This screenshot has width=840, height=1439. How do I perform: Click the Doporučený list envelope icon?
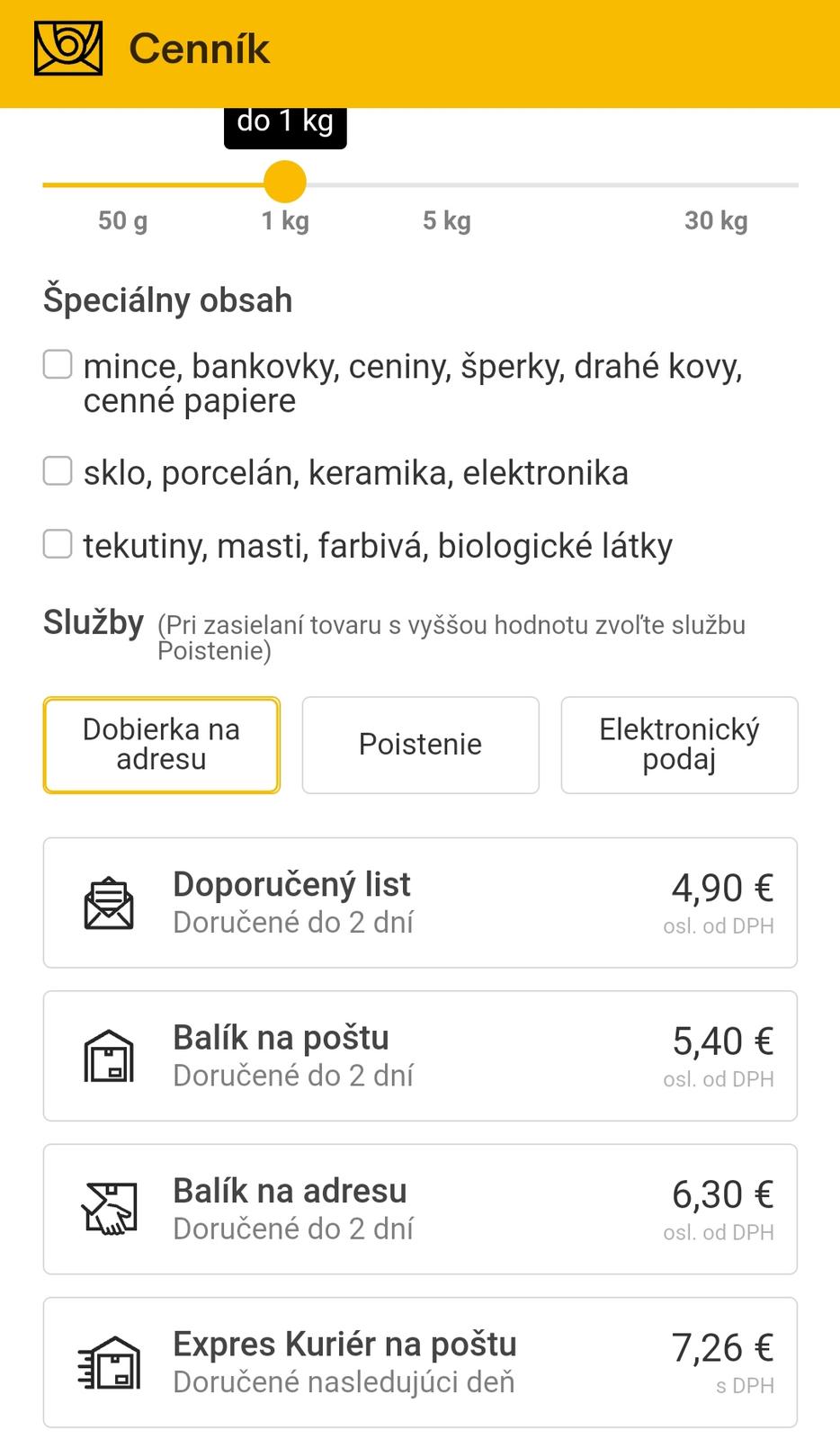(x=109, y=904)
